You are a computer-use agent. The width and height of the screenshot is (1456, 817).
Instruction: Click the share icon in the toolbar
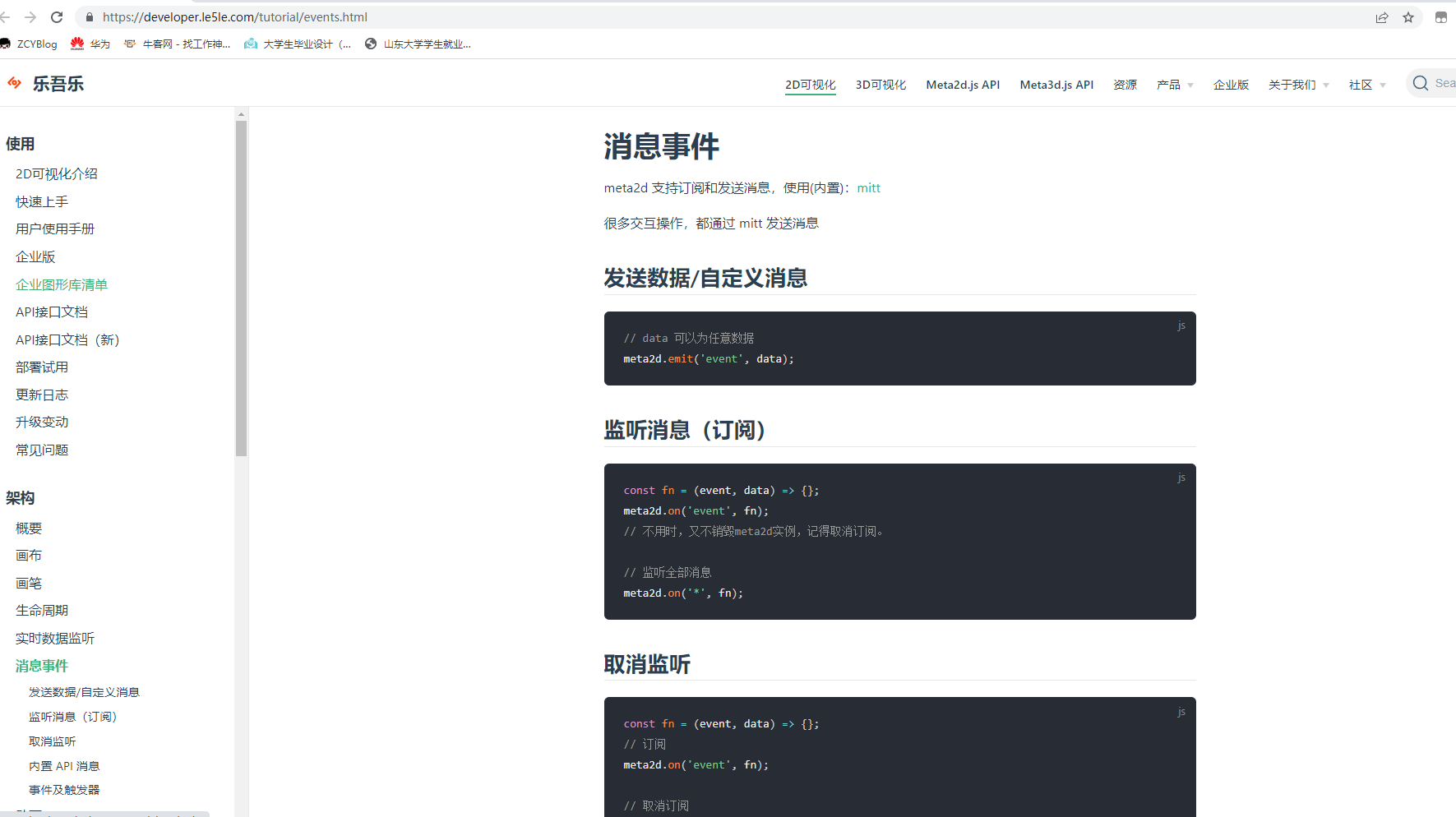click(1382, 16)
